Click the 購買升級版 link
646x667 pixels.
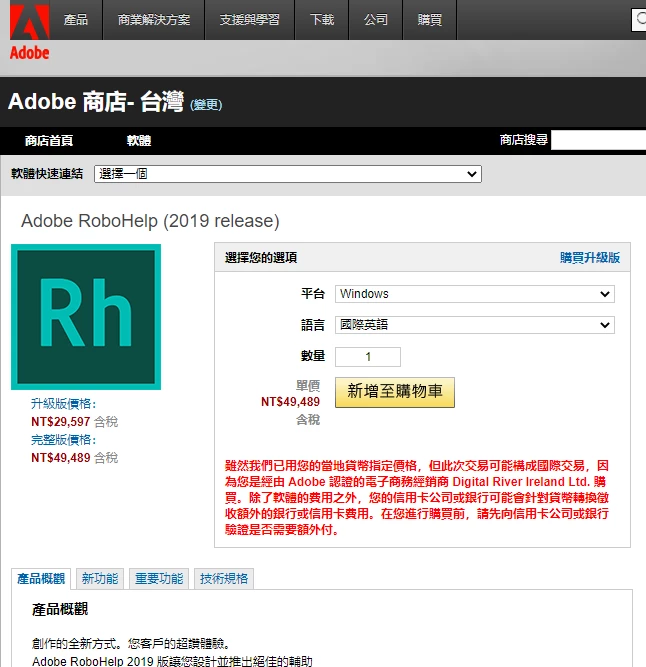pyautogui.click(x=590, y=257)
